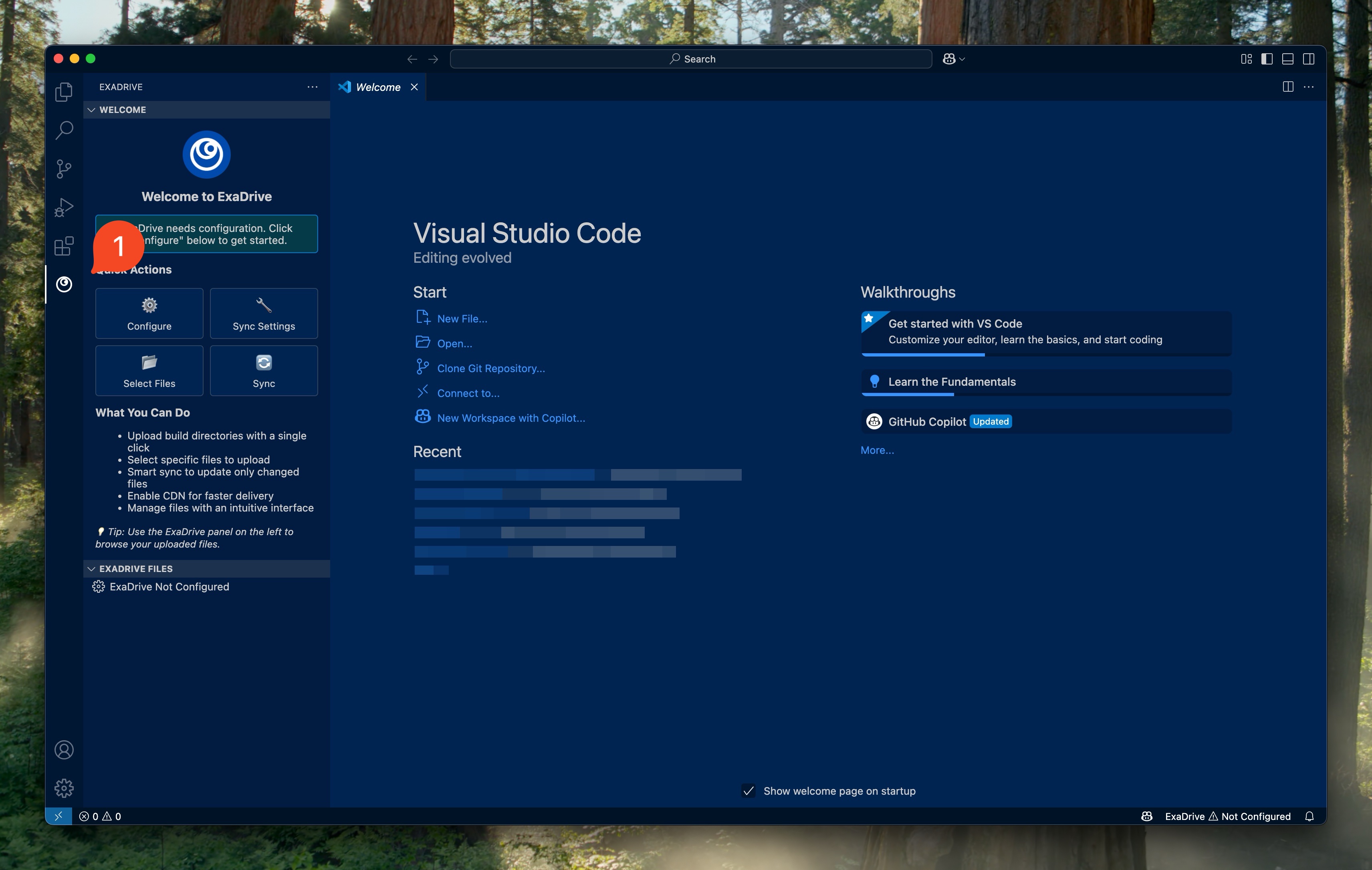Open Customize Layout icon in title bar
The width and height of the screenshot is (1372, 870).
1246,59
